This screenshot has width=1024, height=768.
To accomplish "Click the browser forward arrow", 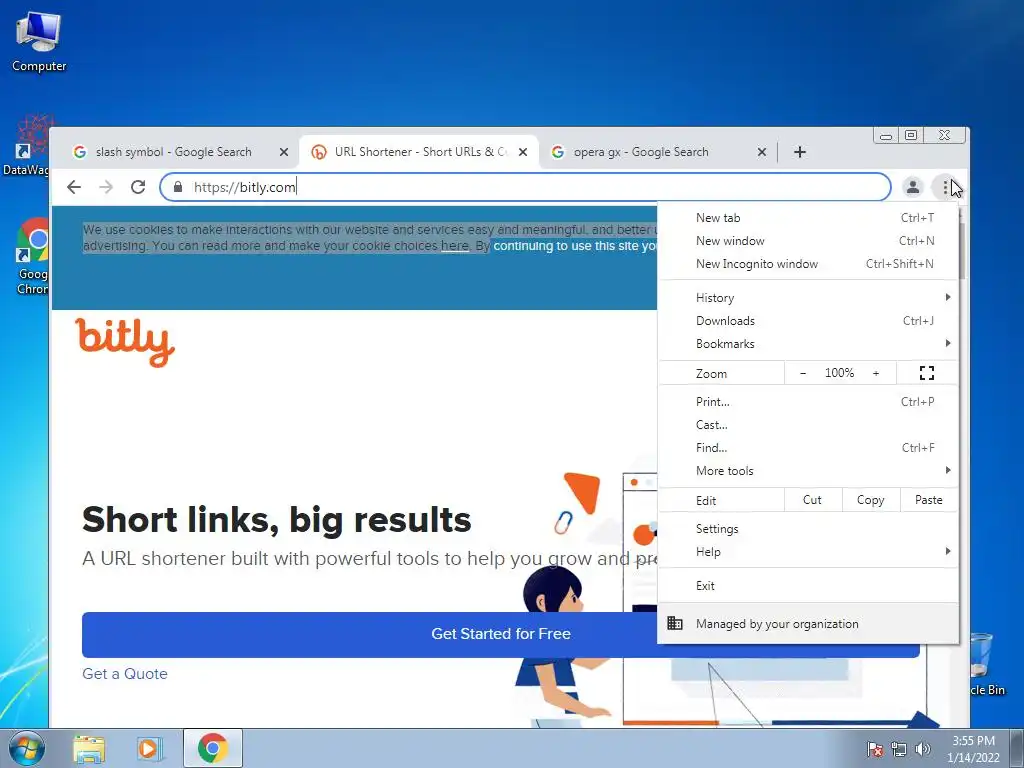I will [106, 187].
